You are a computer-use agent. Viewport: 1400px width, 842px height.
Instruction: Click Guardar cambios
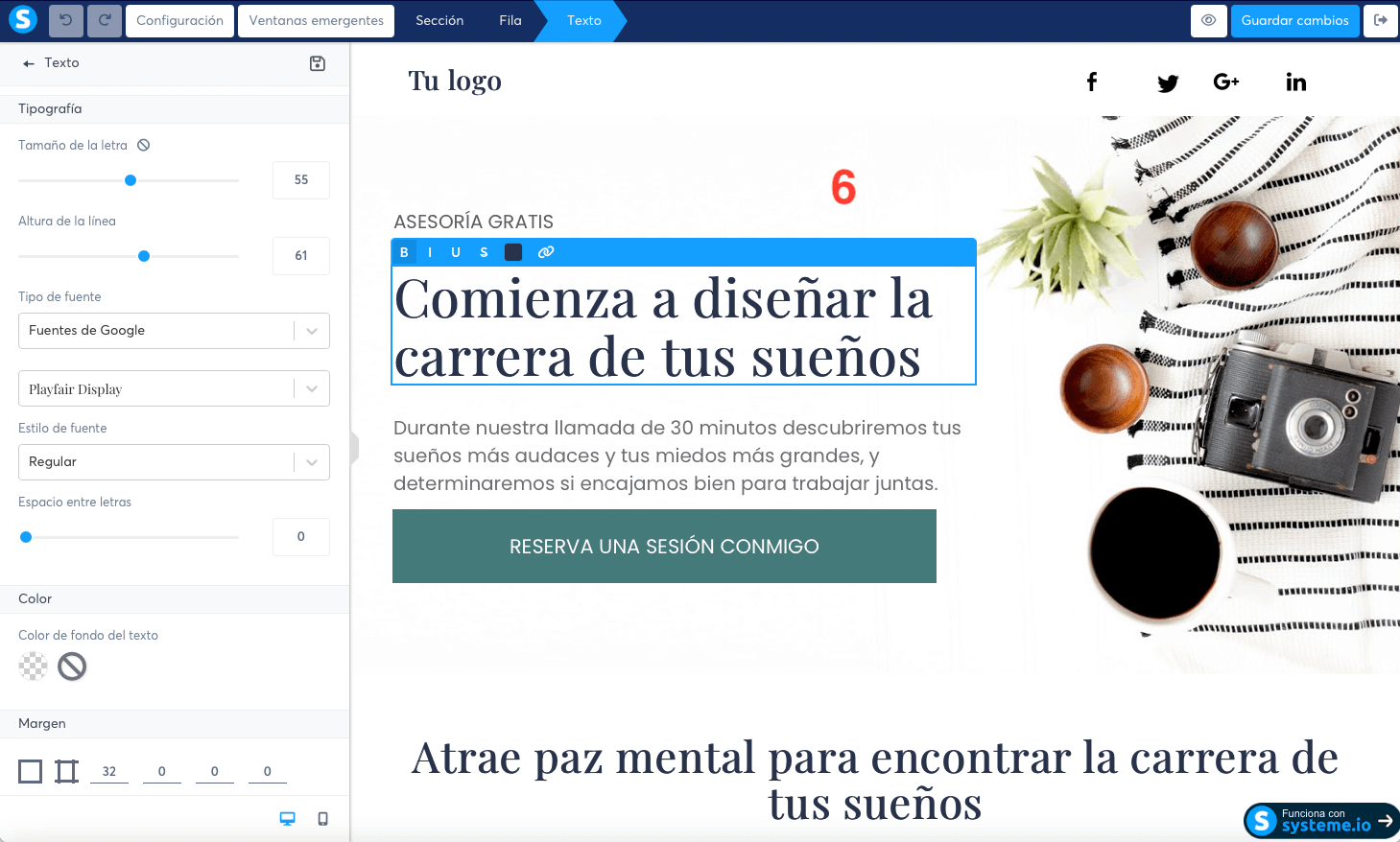(1294, 20)
